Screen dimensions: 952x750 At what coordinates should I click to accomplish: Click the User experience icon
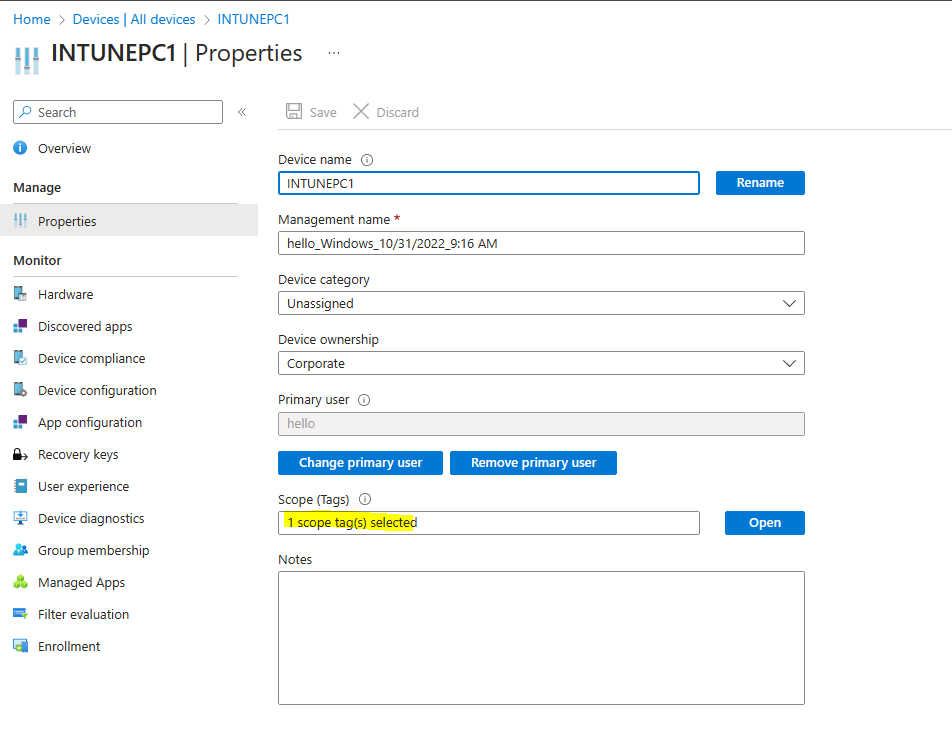point(21,486)
